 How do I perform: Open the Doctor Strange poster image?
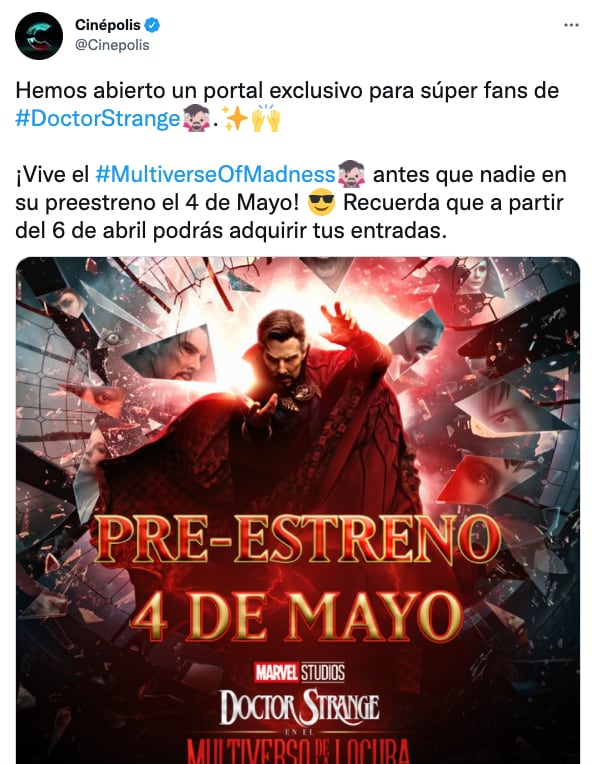tap(298, 510)
